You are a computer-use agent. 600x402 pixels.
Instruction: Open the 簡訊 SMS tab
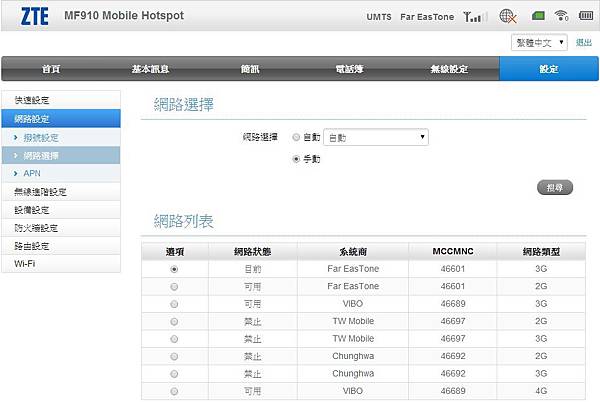coord(250,69)
